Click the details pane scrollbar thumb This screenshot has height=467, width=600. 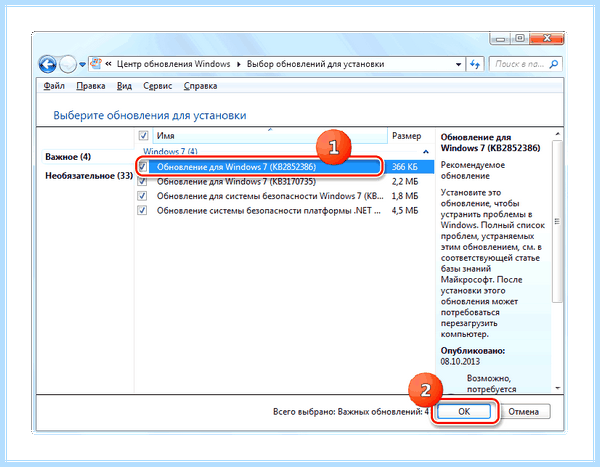[x=558, y=221]
